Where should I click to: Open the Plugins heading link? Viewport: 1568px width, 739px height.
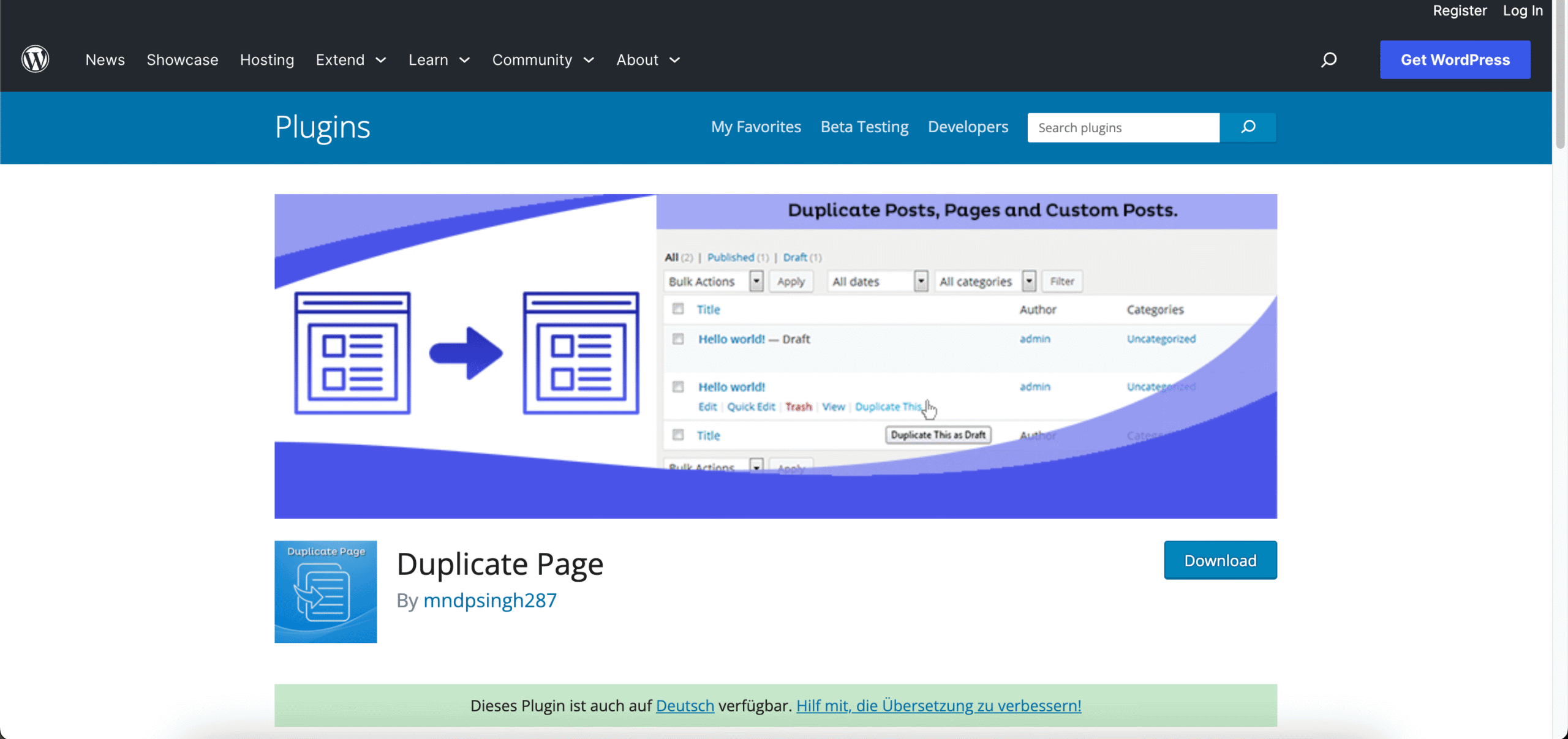coord(323,127)
